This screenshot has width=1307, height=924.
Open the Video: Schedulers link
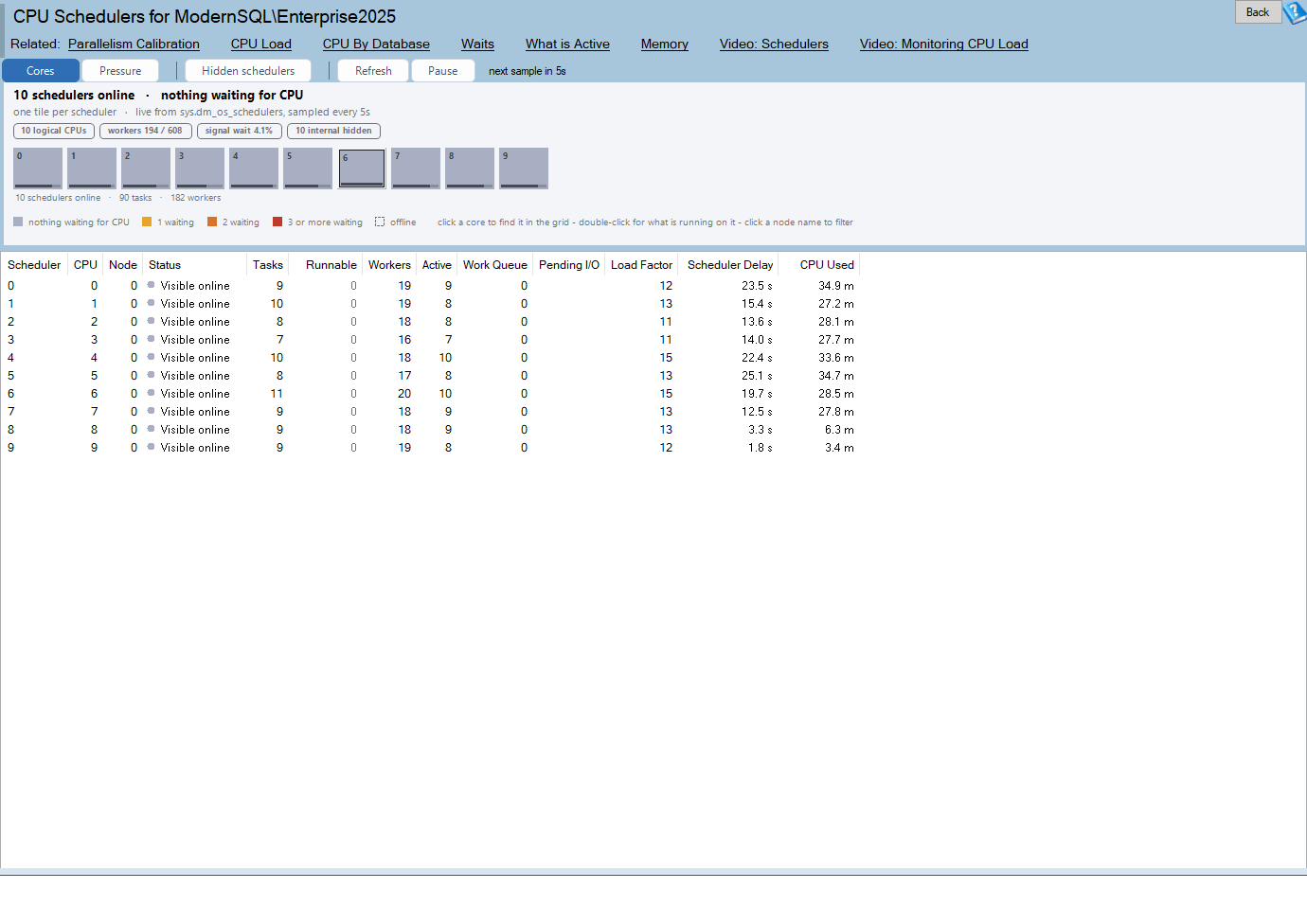[x=774, y=44]
